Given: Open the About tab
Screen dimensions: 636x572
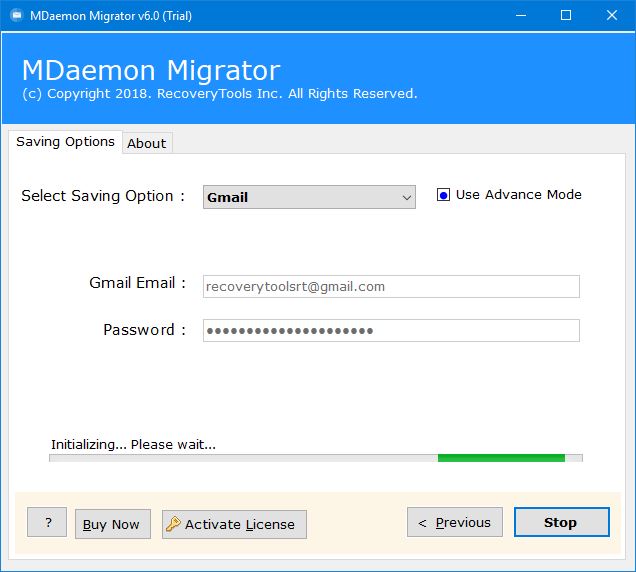Looking at the screenshot, I should click(x=147, y=143).
